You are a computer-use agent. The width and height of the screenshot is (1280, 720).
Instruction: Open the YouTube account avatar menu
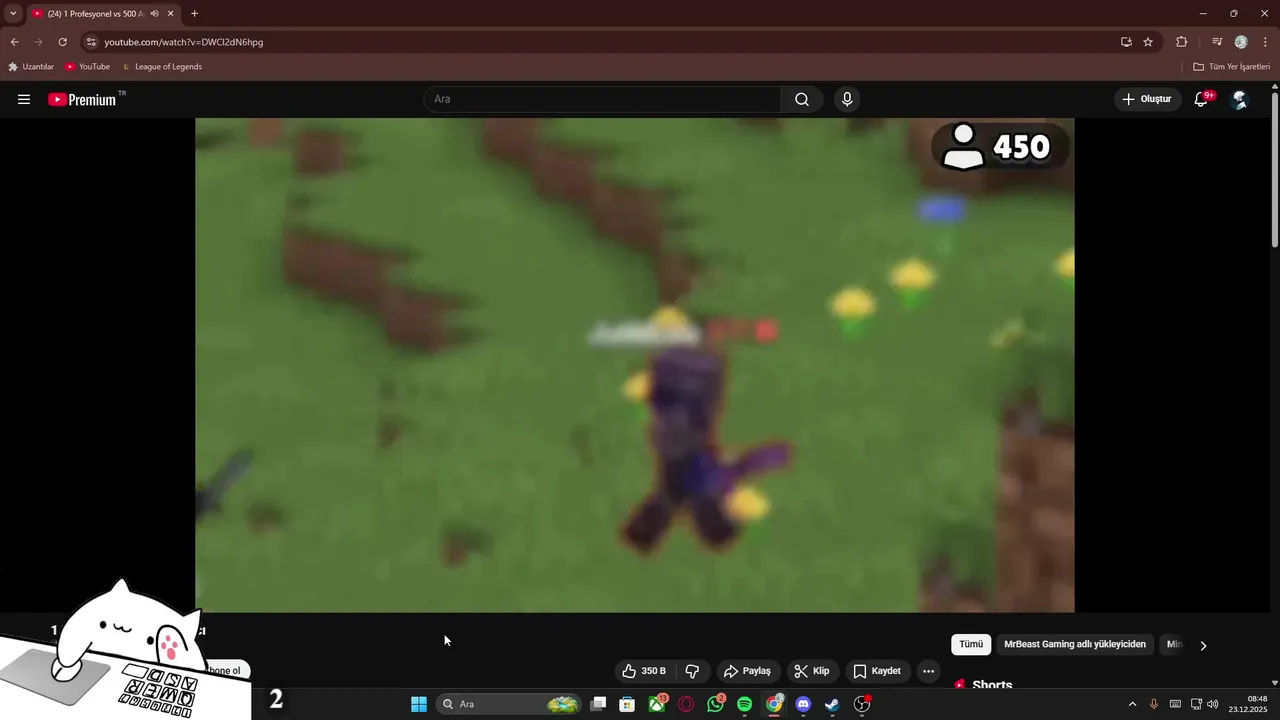tap(1240, 99)
